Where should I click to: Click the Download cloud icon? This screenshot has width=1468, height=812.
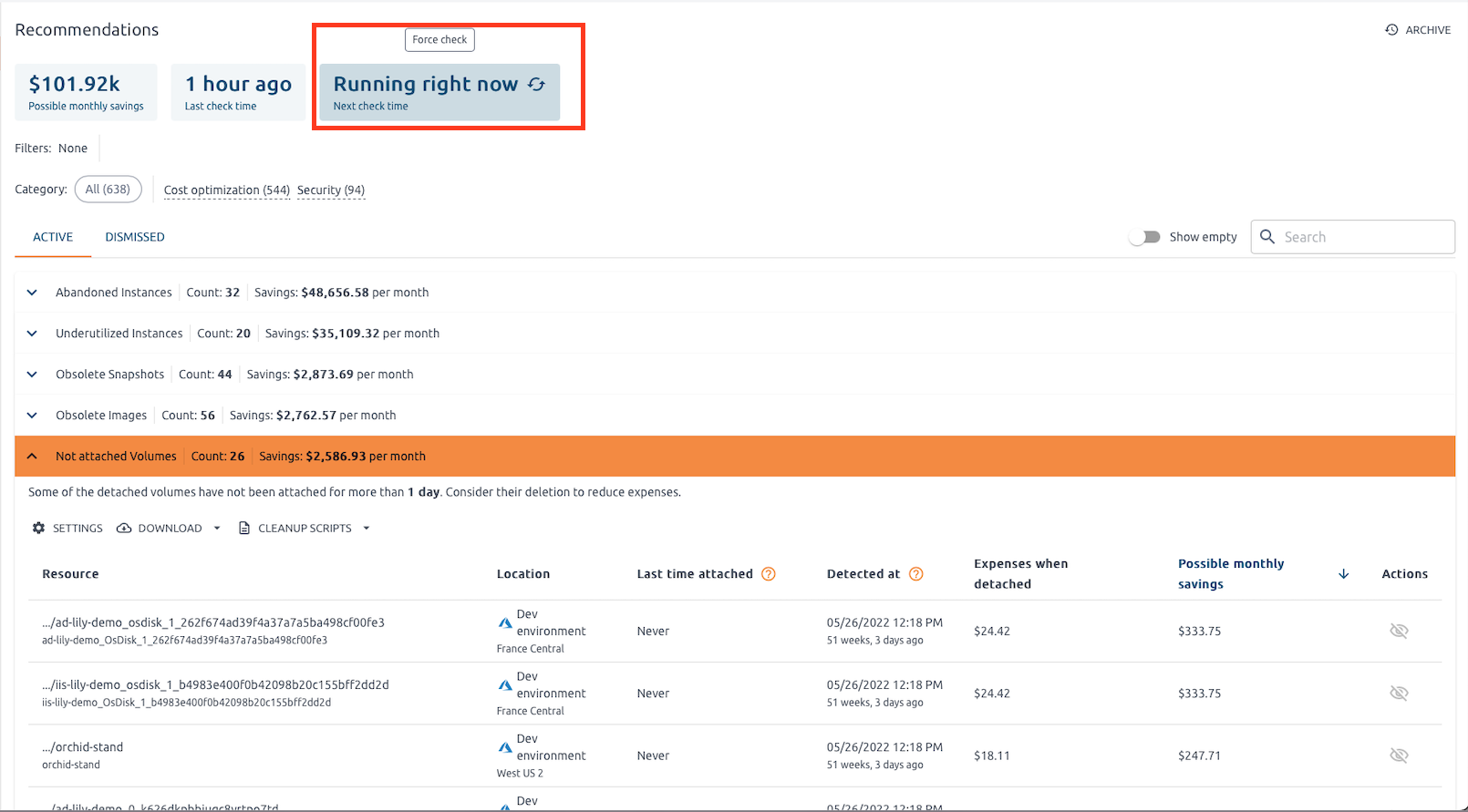(x=124, y=529)
